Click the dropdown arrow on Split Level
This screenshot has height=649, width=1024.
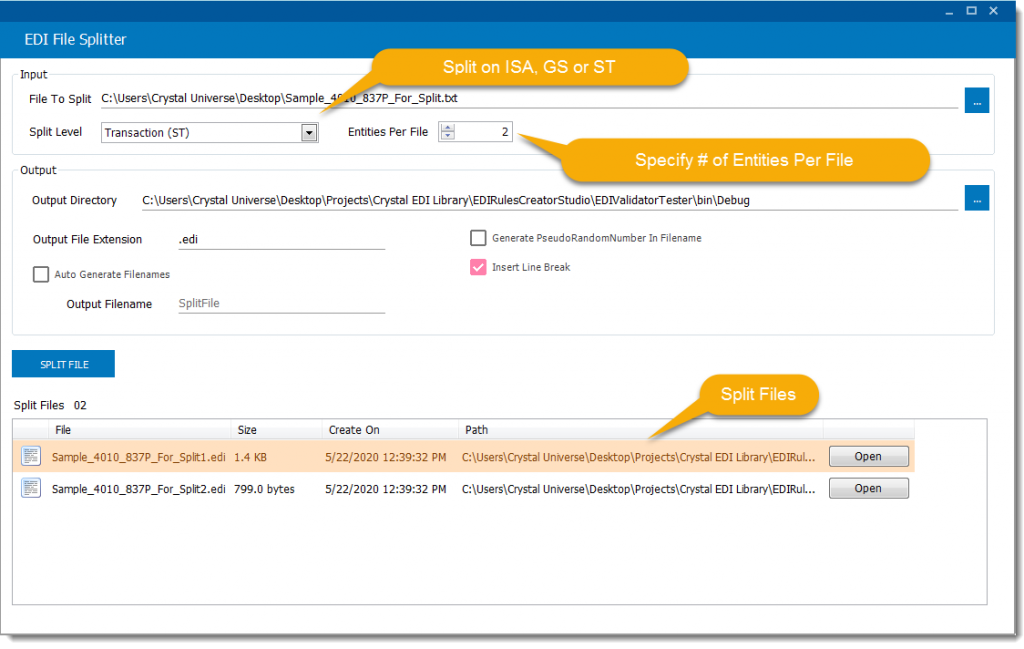coord(307,132)
